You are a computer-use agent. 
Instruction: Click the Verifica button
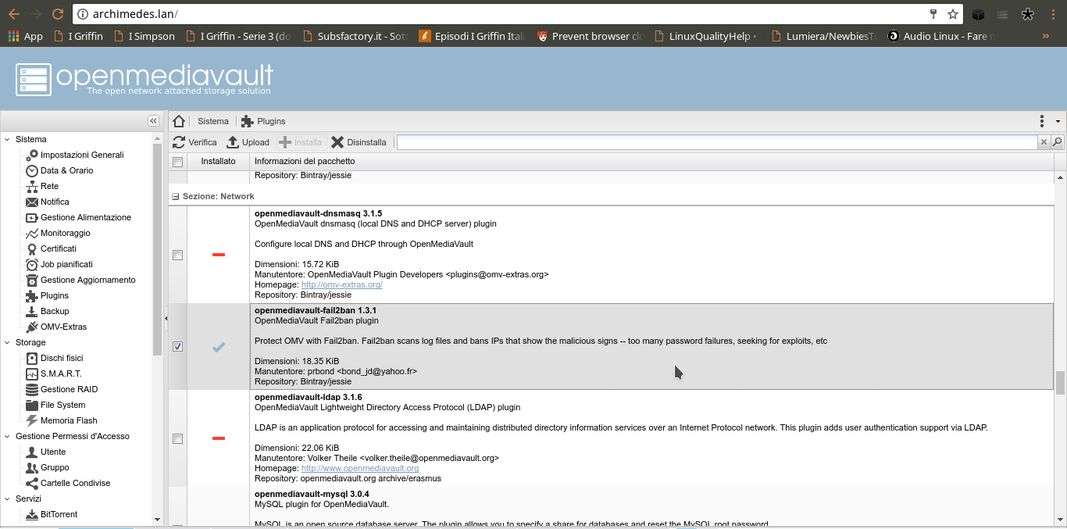(195, 142)
